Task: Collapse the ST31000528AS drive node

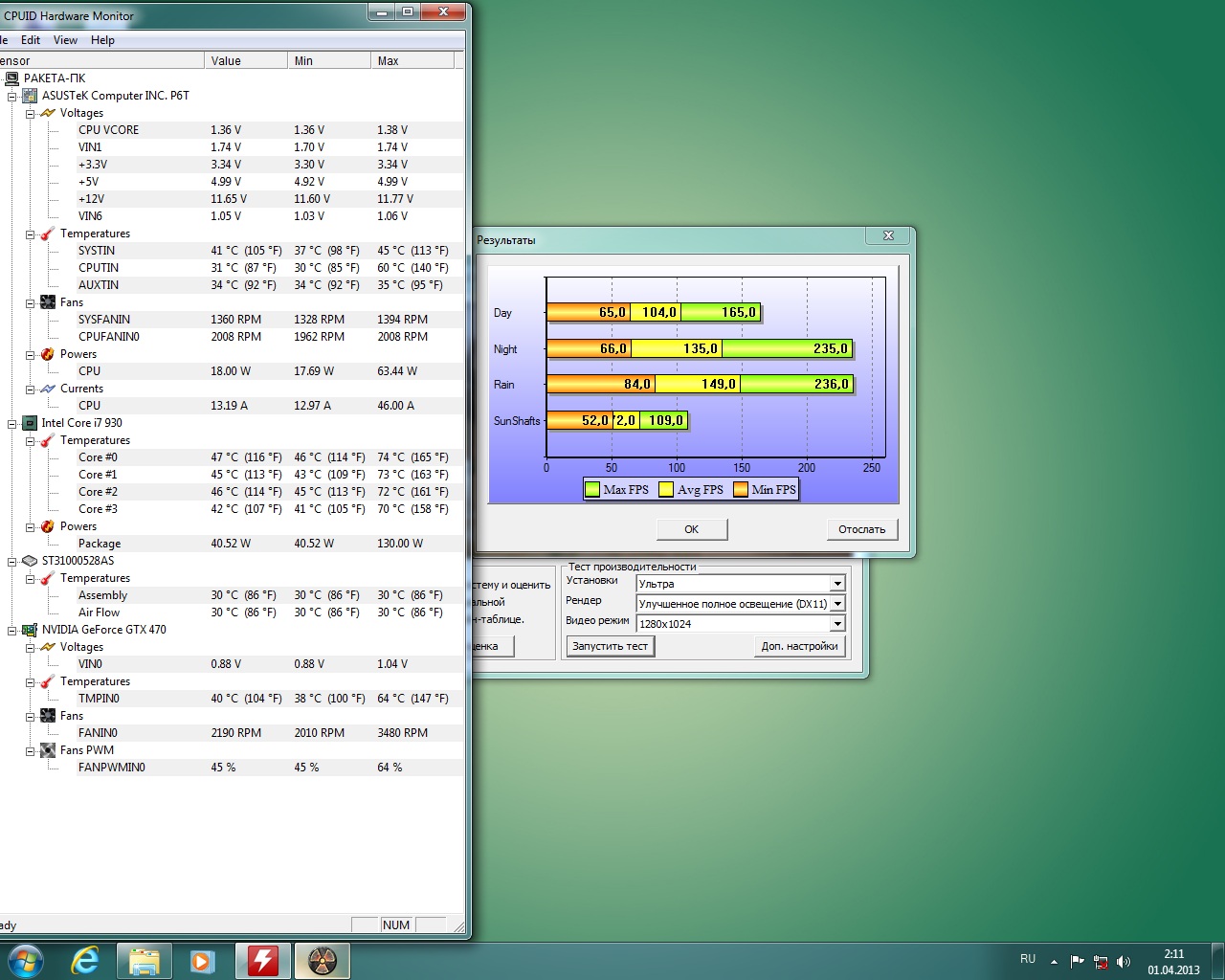Action: pyautogui.click(x=11, y=561)
